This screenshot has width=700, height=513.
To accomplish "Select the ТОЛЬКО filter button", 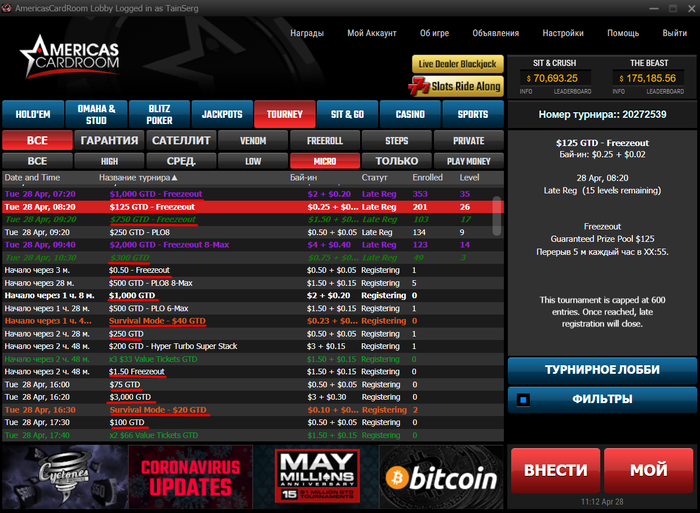I will pos(397,161).
